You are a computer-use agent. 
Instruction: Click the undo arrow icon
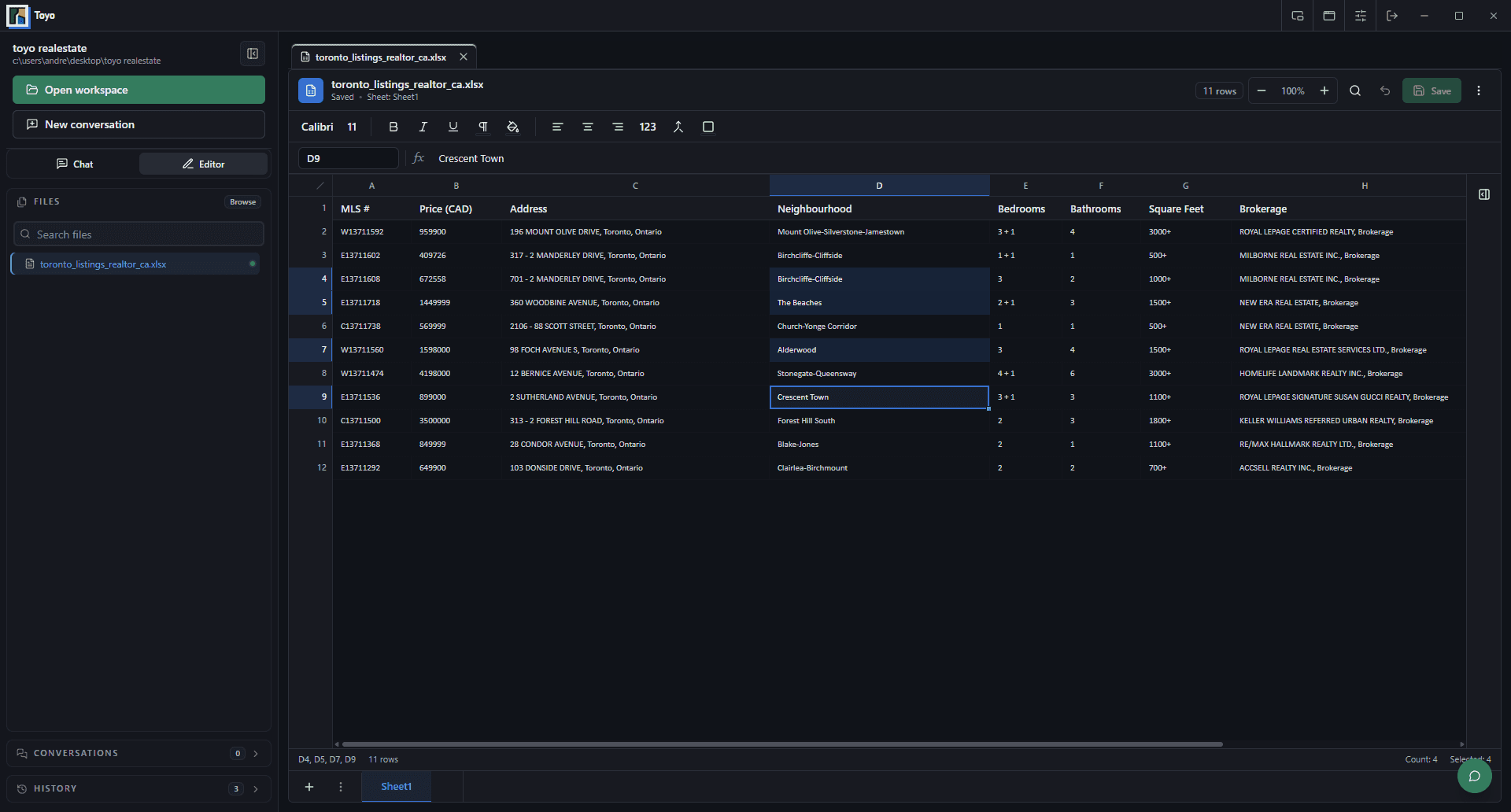pyautogui.click(x=1385, y=90)
